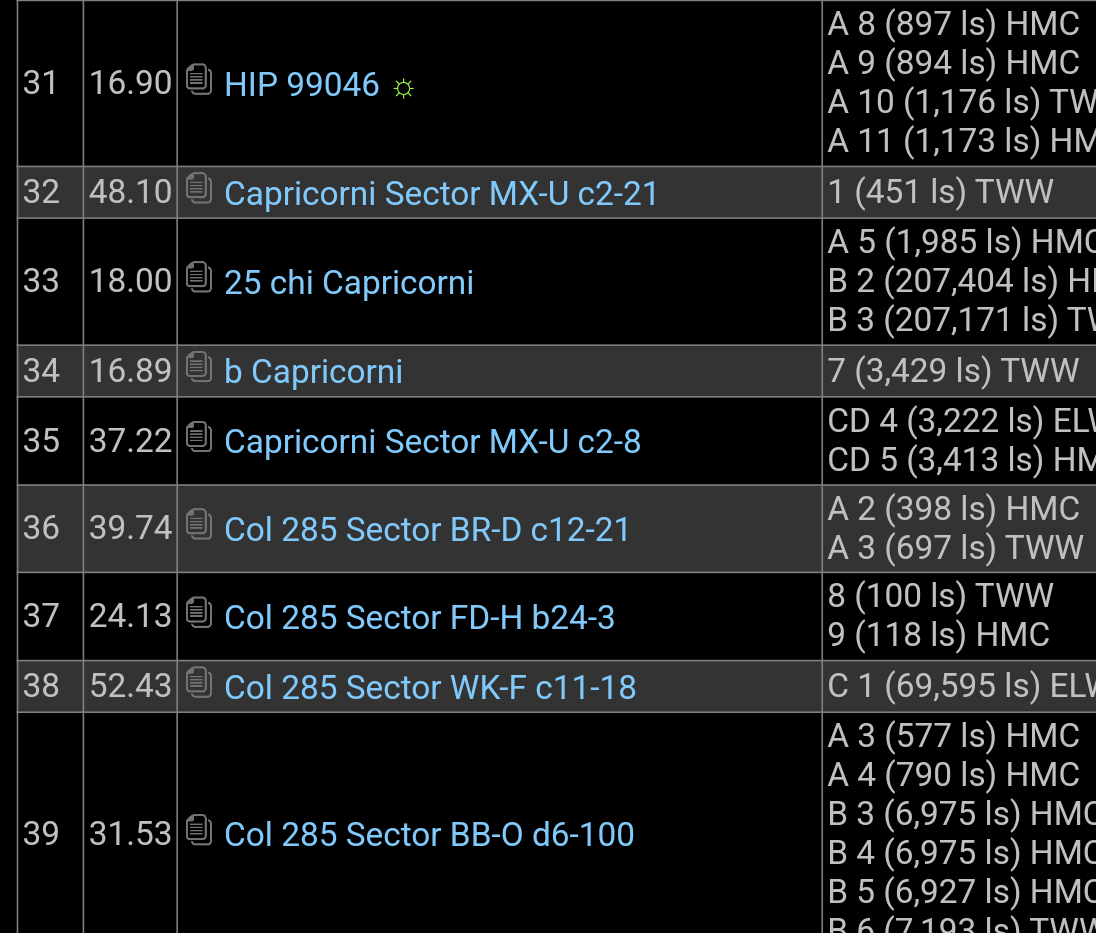
Task: Click green sun icon beside HIP 99046
Action: click(404, 89)
